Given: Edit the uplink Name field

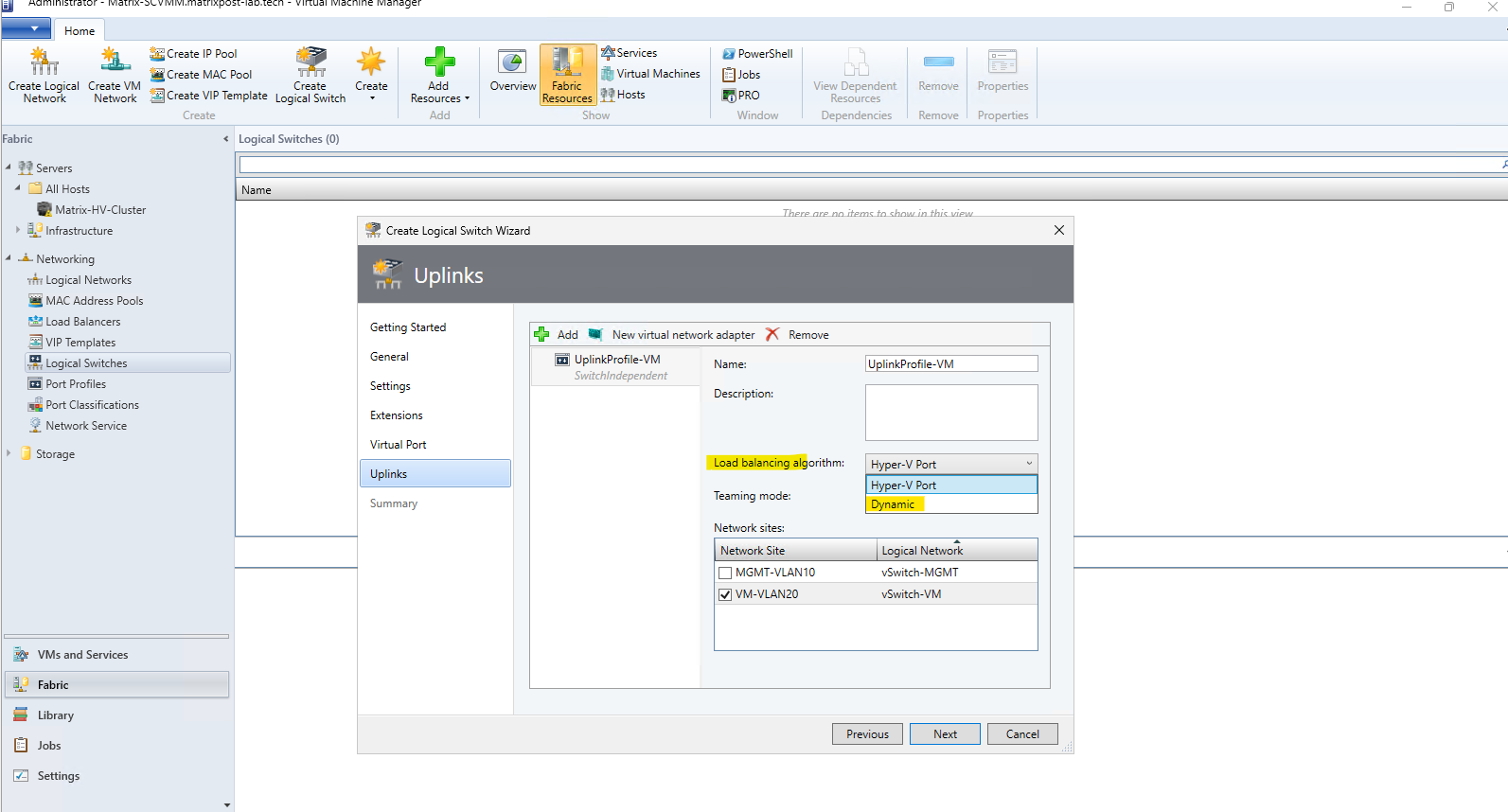Looking at the screenshot, I should pos(951,364).
